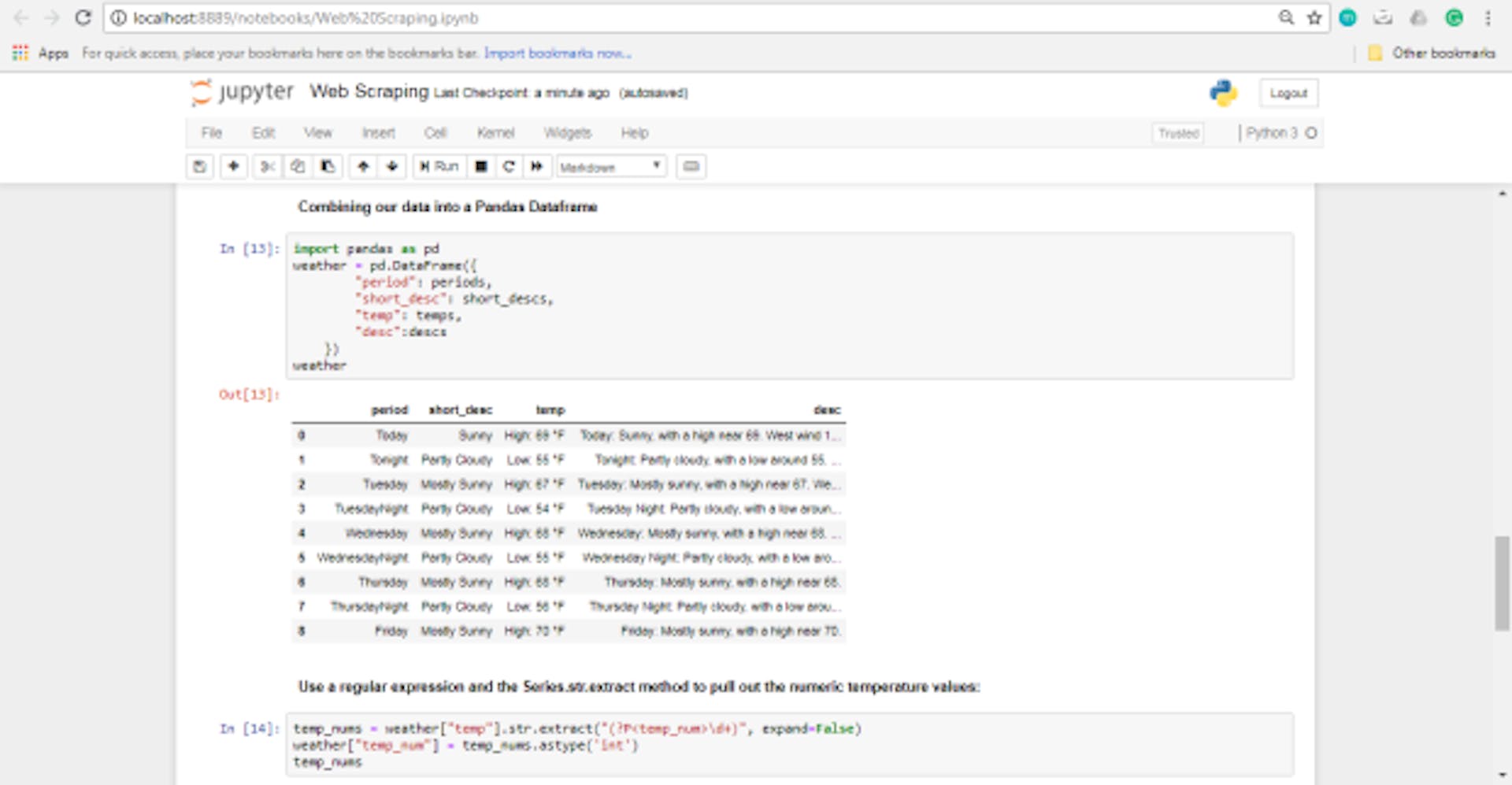Click the green extension icon near menu
This screenshot has width=1512, height=785.
pos(1454,17)
